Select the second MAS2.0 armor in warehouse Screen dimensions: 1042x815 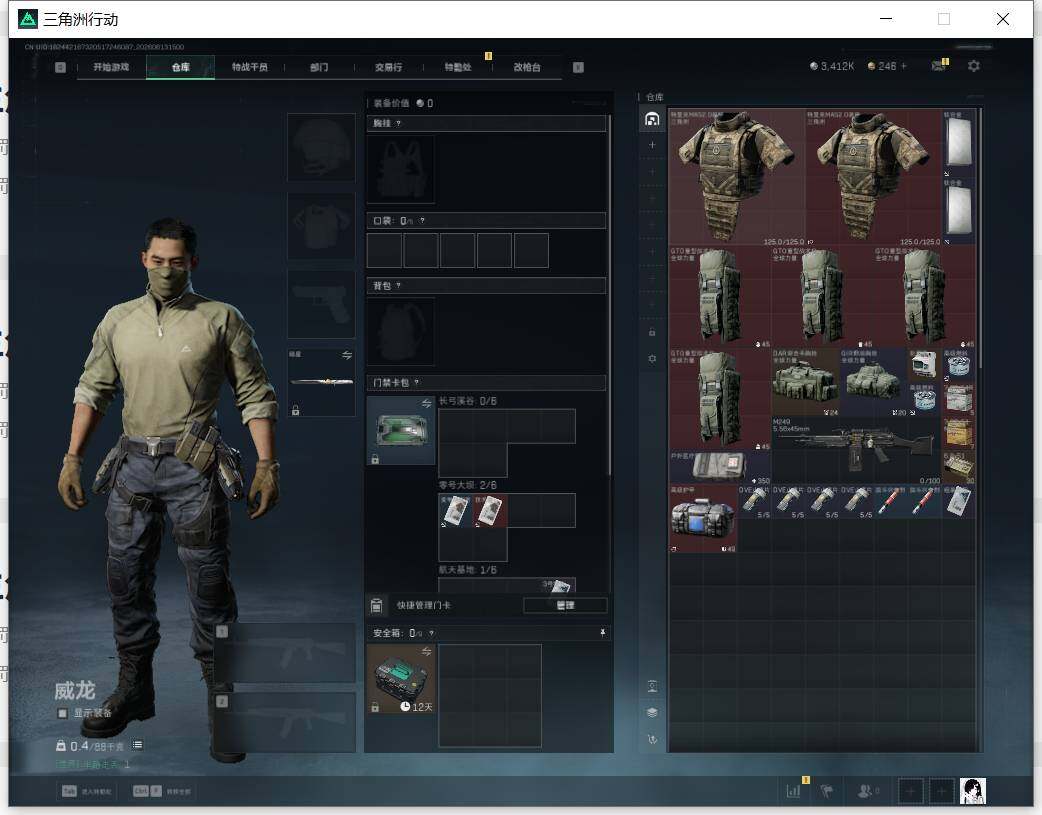click(874, 177)
